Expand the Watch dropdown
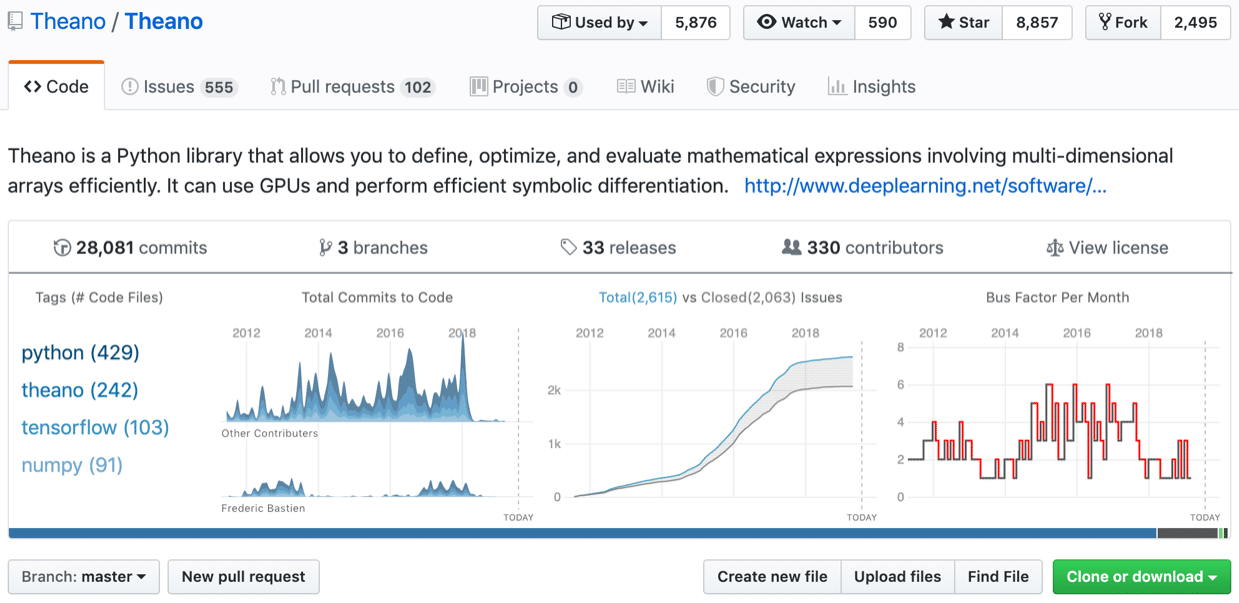The width and height of the screenshot is (1239, 603). (799, 22)
